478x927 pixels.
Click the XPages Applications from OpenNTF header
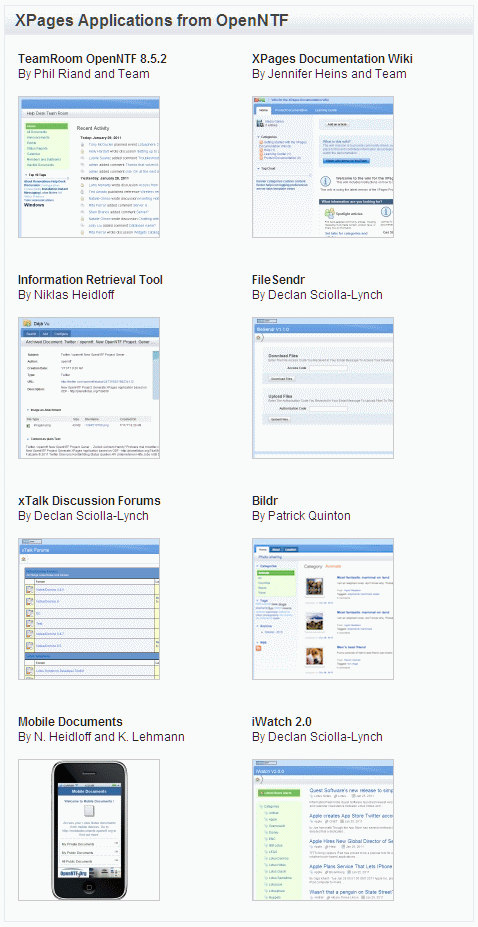[152, 21]
